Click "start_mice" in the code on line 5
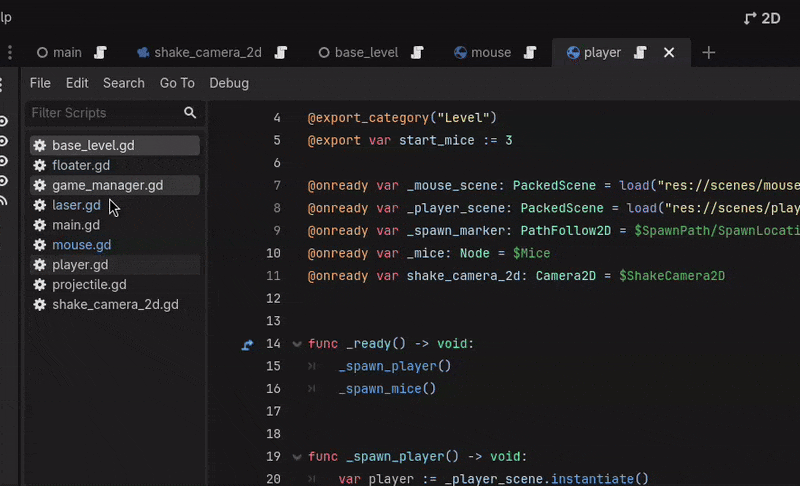 [x=437, y=140]
